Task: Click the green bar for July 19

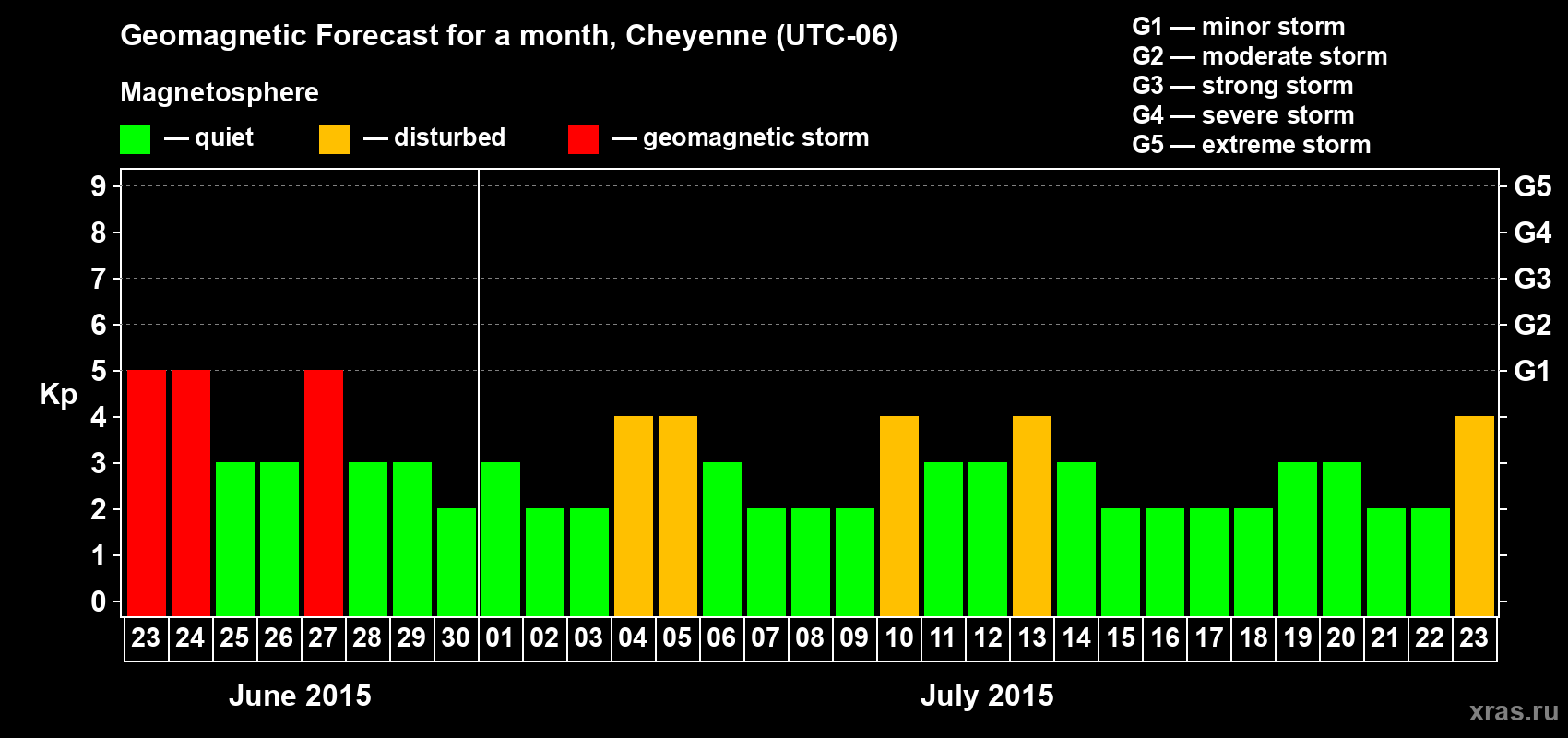Action: [x=1298, y=540]
